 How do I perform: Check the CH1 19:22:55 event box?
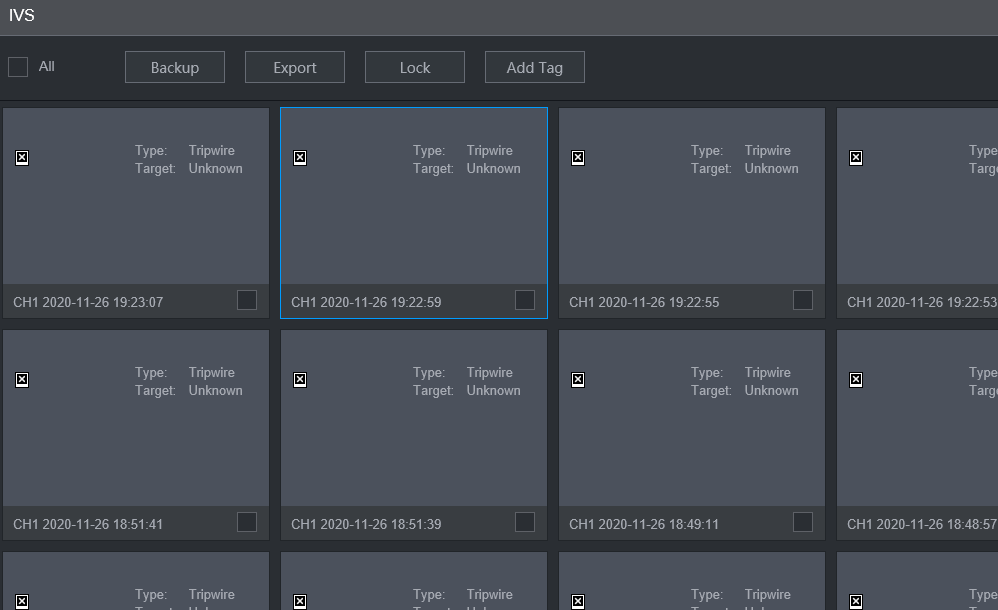(x=803, y=300)
